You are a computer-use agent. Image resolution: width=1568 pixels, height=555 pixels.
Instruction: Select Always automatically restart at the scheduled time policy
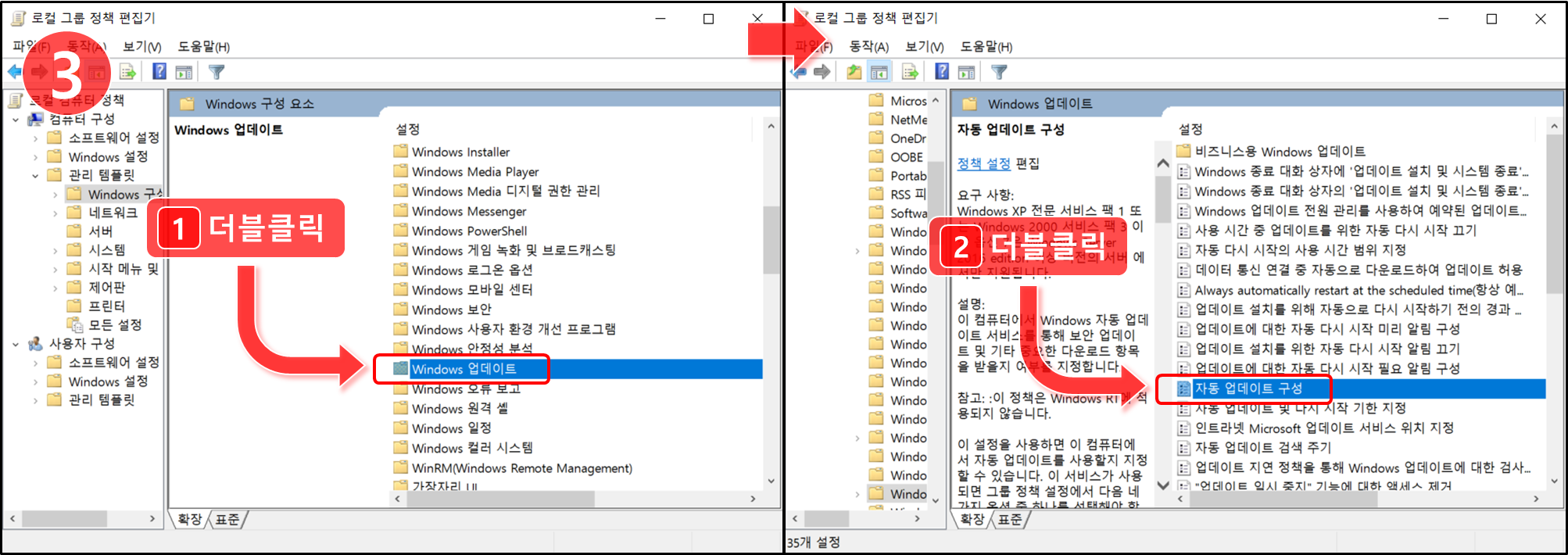[1359, 290]
